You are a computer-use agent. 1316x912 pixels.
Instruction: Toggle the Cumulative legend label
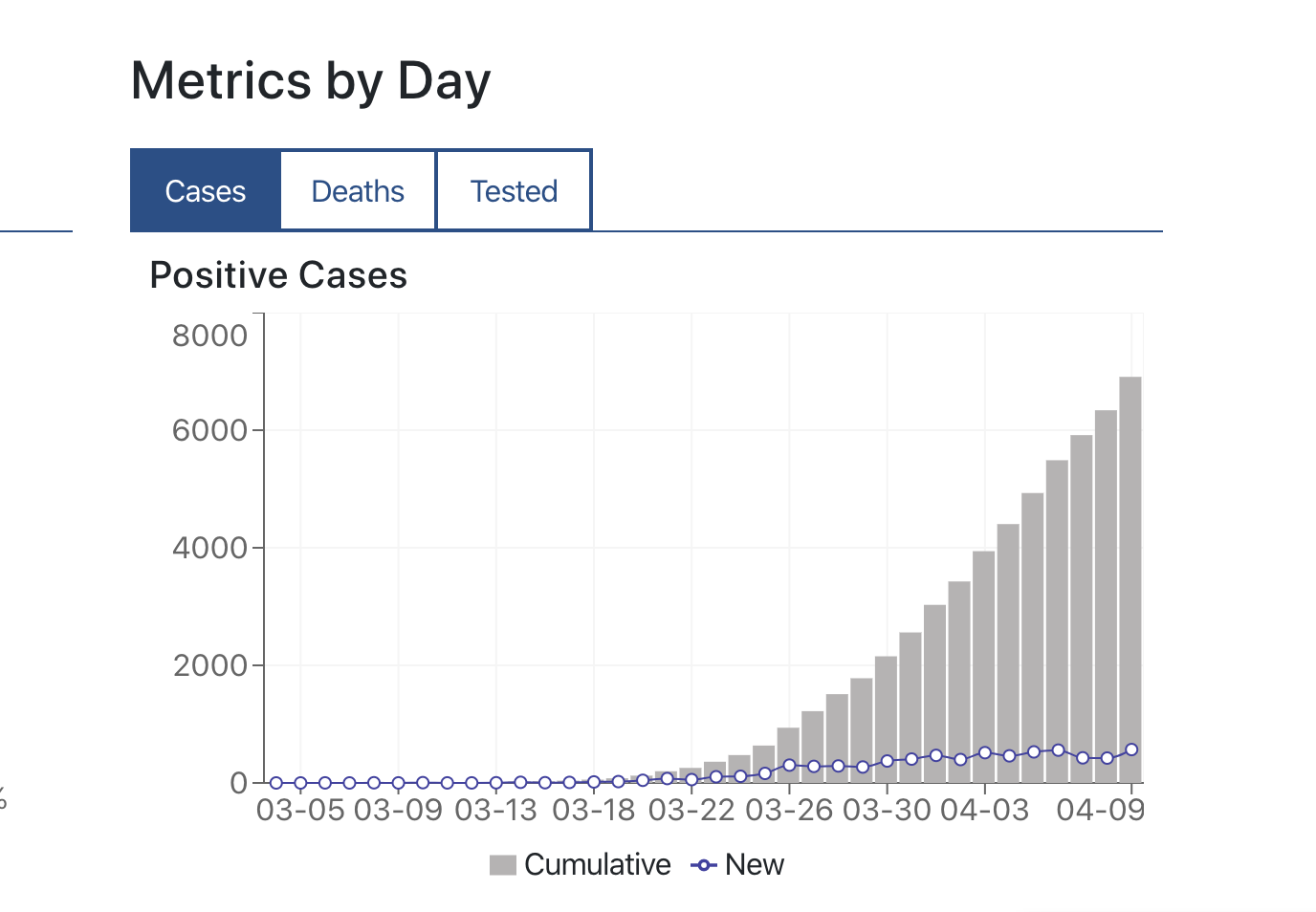(597, 865)
